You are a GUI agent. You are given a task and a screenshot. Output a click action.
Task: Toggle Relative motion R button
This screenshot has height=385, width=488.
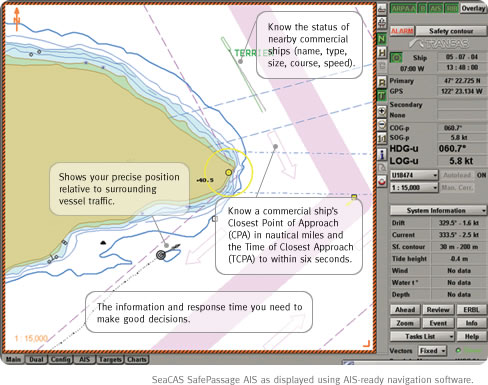click(x=382, y=82)
